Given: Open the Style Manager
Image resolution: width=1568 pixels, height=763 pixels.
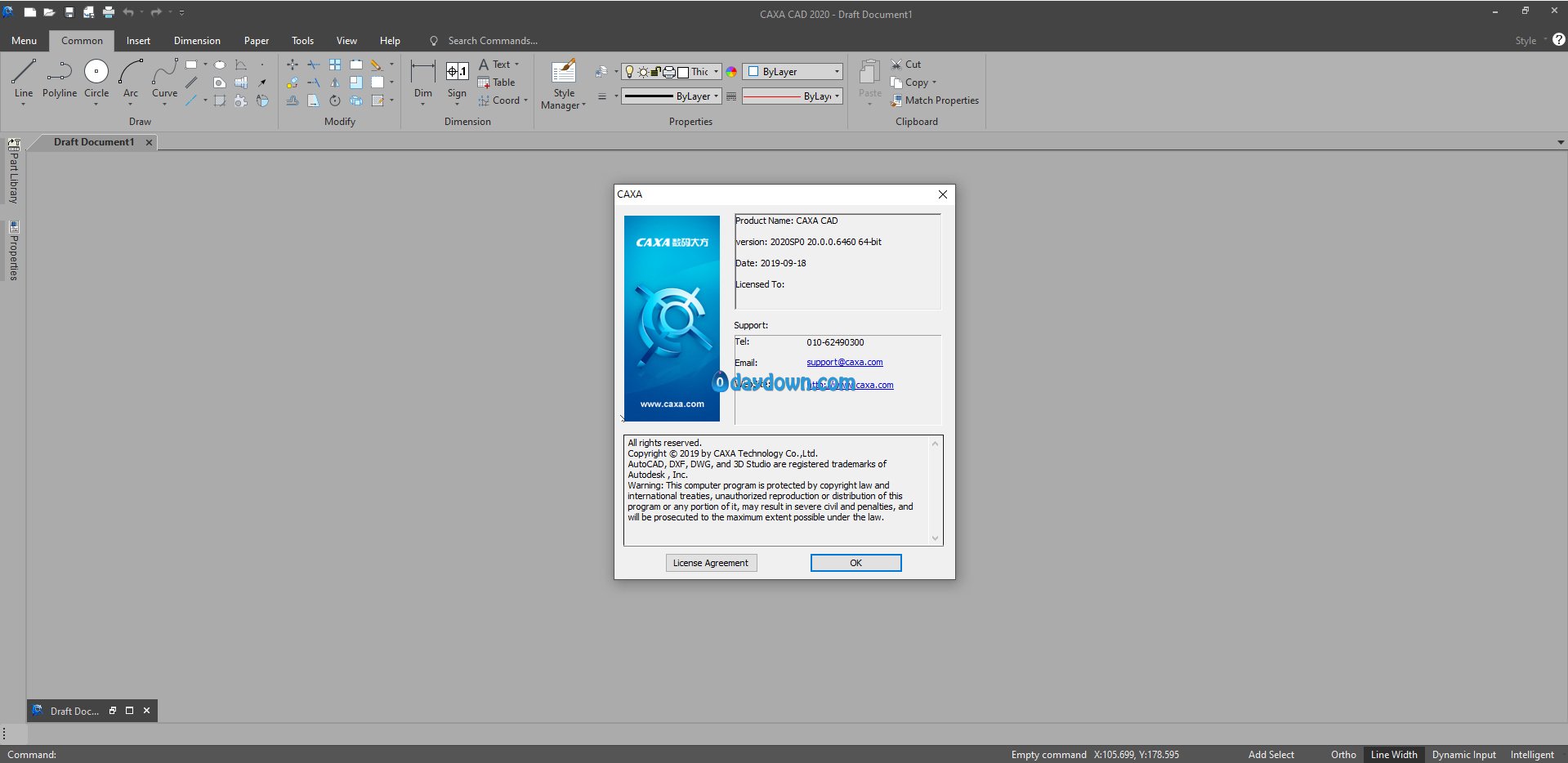Looking at the screenshot, I should pos(564,84).
